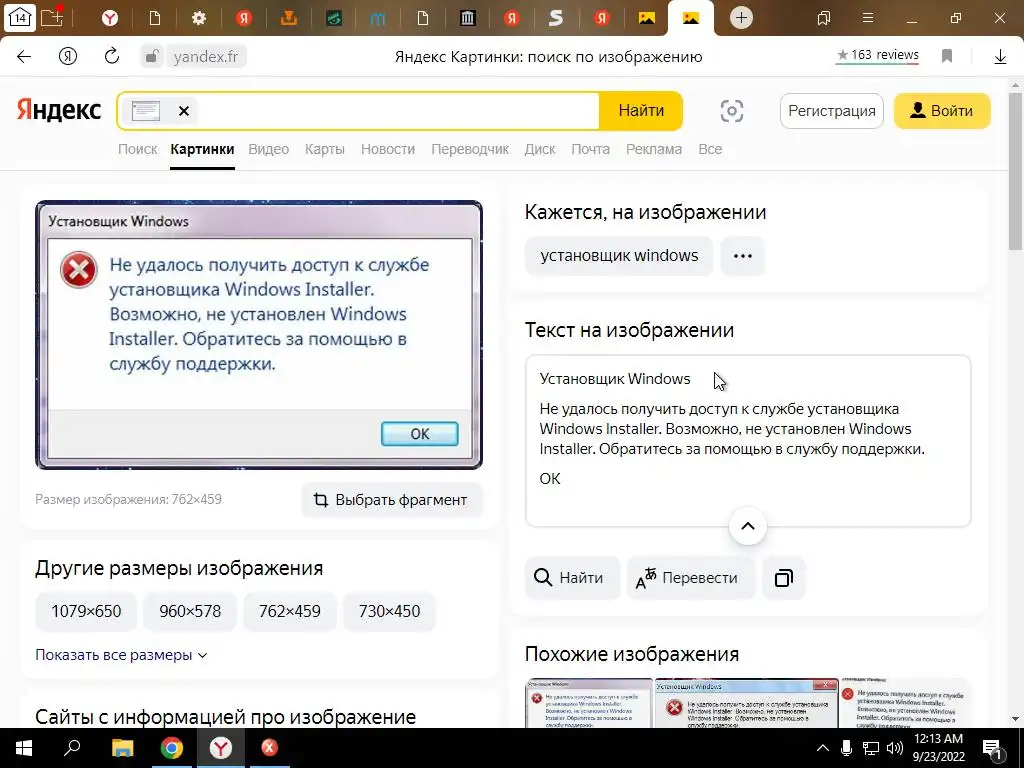Open the Windows Start menu
This screenshot has height=768, width=1024.
click(24, 748)
